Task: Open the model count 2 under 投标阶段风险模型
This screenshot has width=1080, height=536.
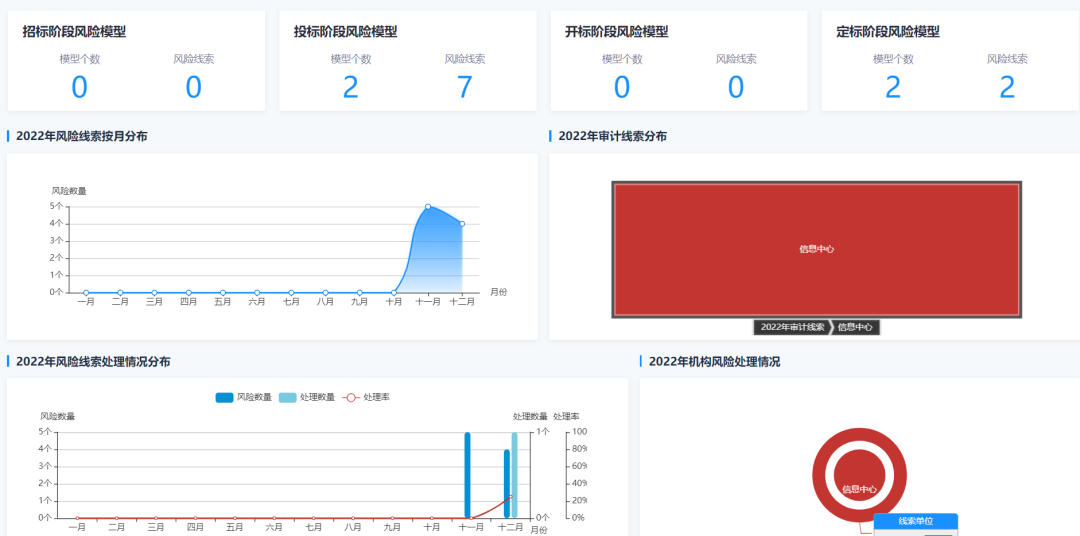Action: [350, 87]
